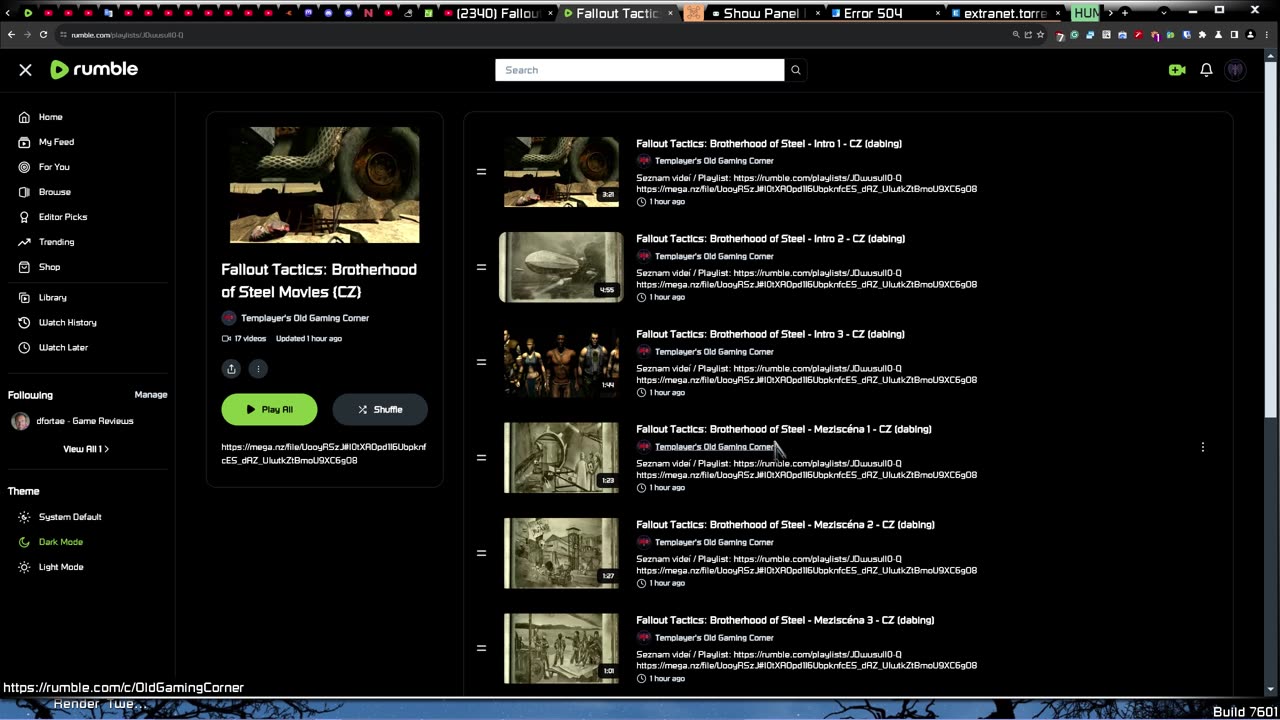Open the Intro 3 - CZ (dabing) title
This screenshot has width=1280, height=720.
[770, 334]
